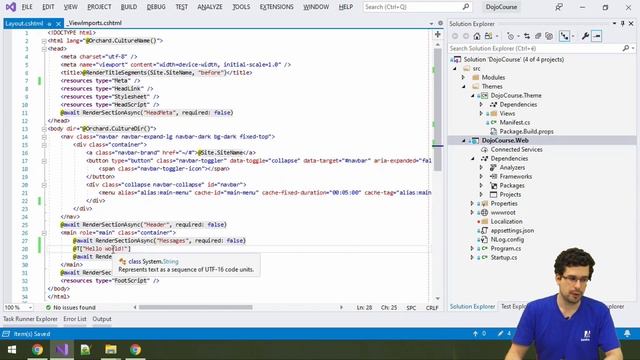The height and width of the screenshot is (360, 640).
Task: Click Sync with Active Document arrows icon
Action: point(527,36)
